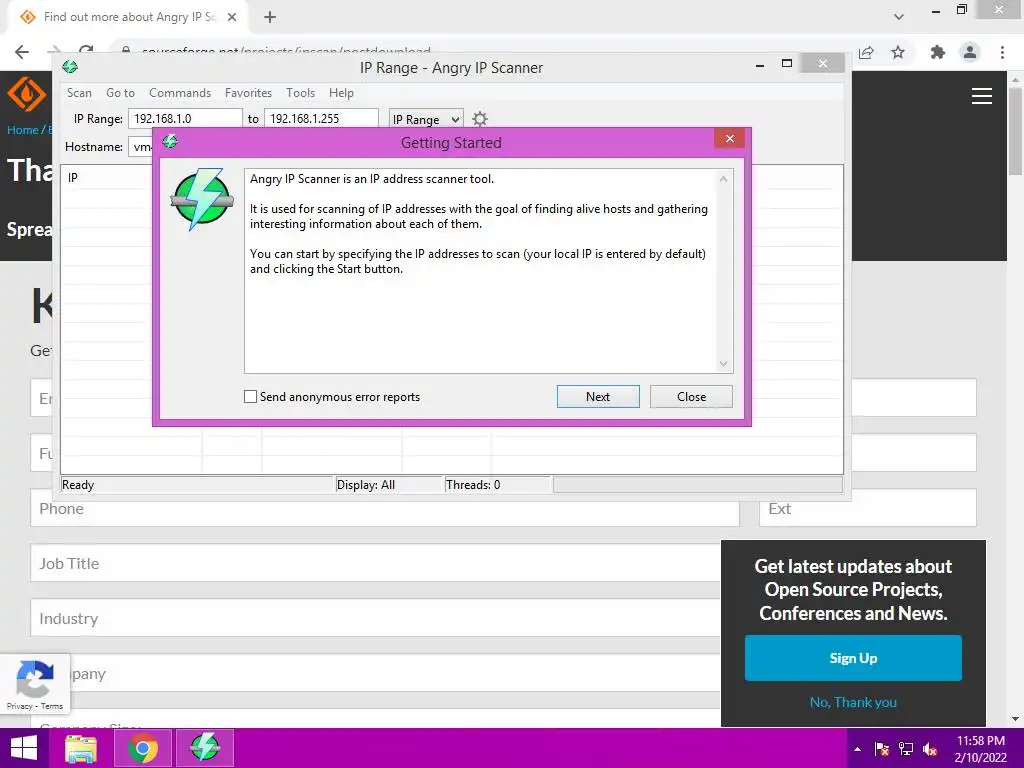Click the Angry IP Scanner lightning logo

click(x=202, y=199)
